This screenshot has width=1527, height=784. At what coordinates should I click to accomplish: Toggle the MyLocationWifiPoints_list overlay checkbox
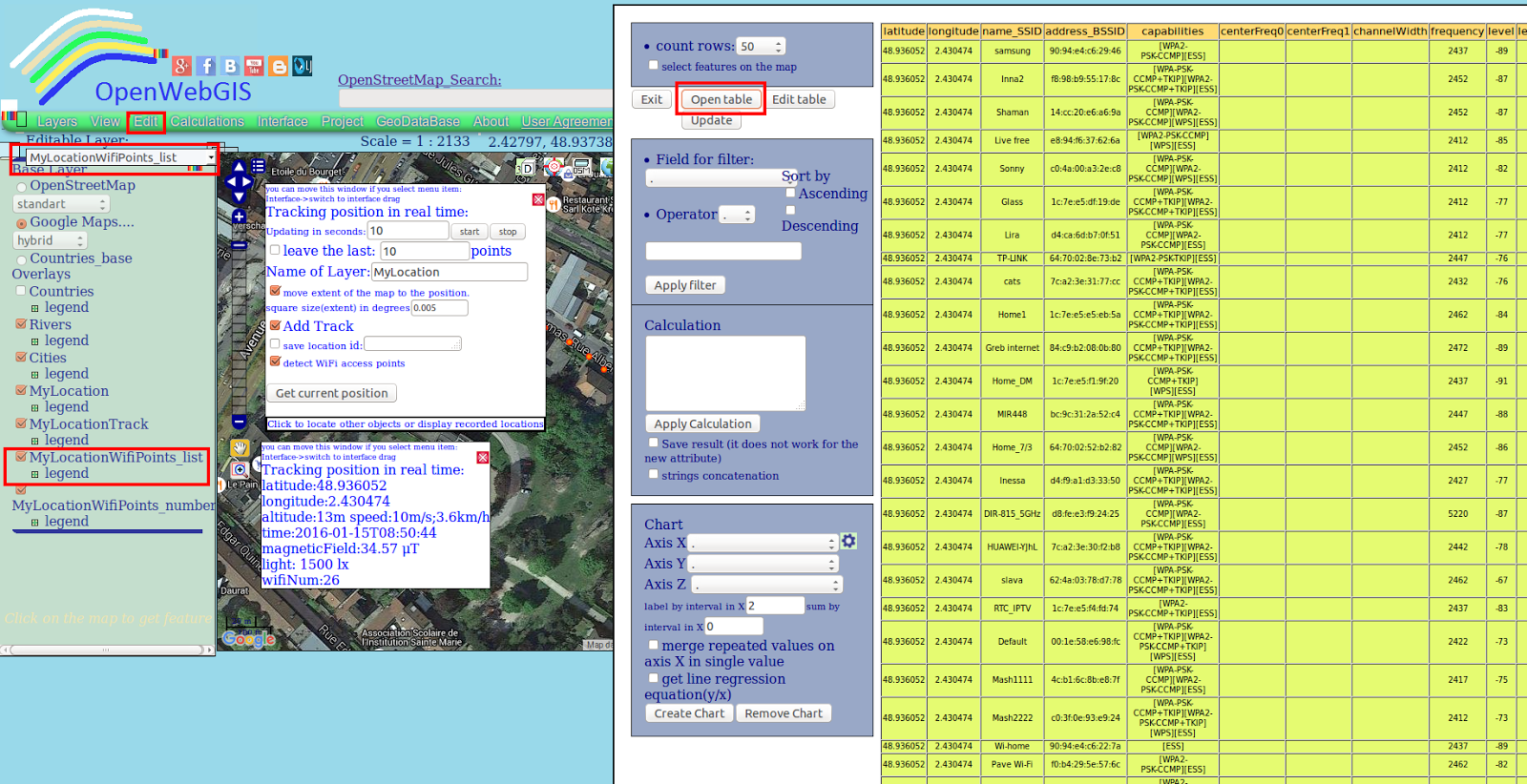pyautogui.click(x=20, y=457)
